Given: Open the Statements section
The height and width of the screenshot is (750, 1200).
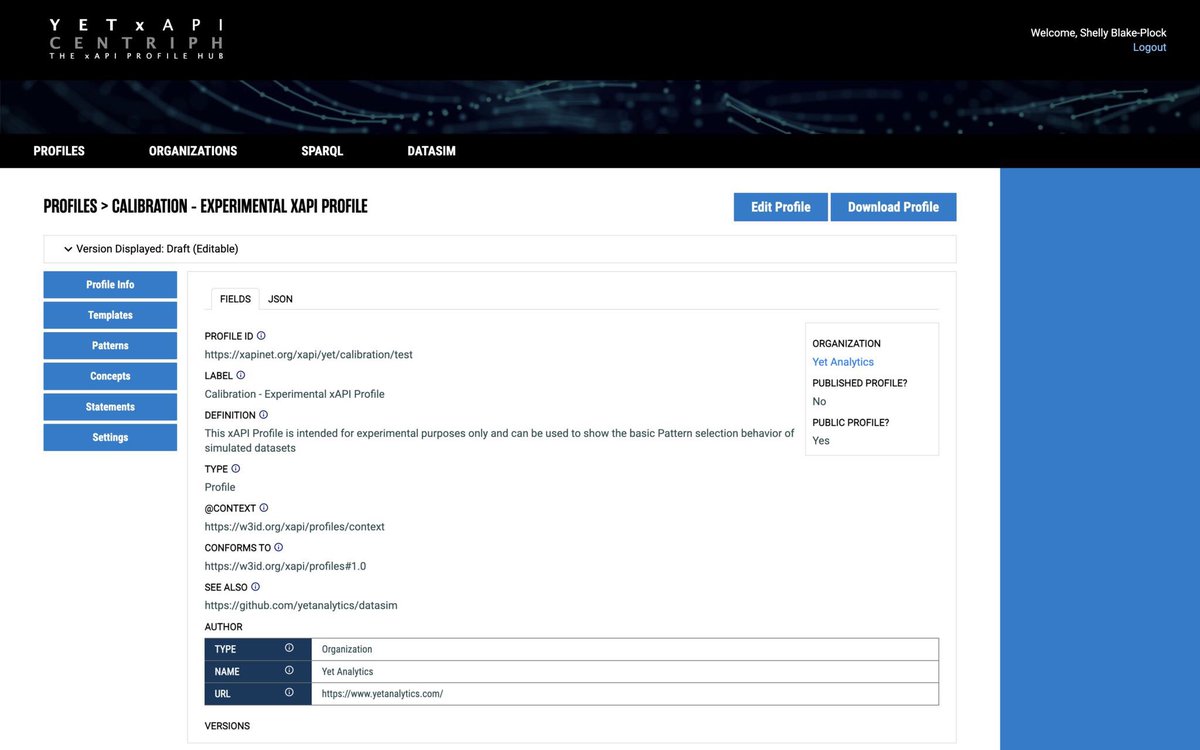Looking at the screenshot, I should tap(110, 407).
